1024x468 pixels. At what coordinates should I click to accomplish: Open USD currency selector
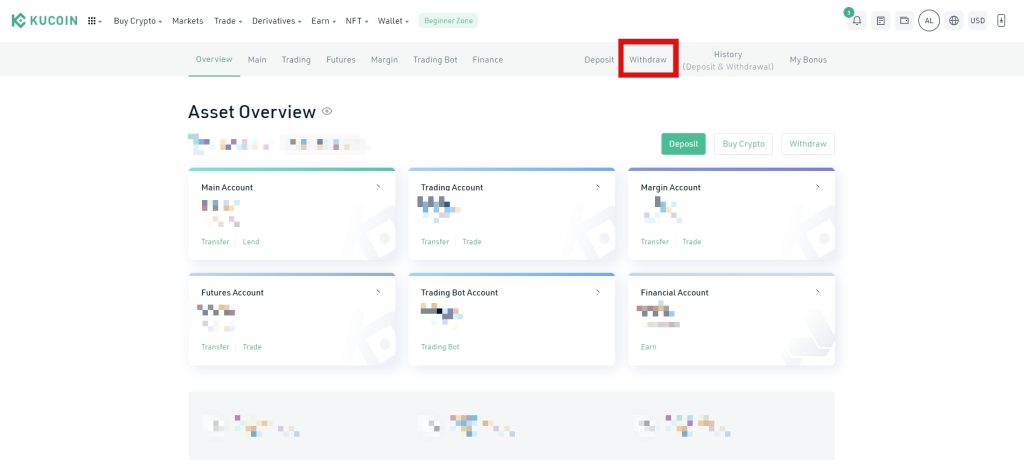978,21
